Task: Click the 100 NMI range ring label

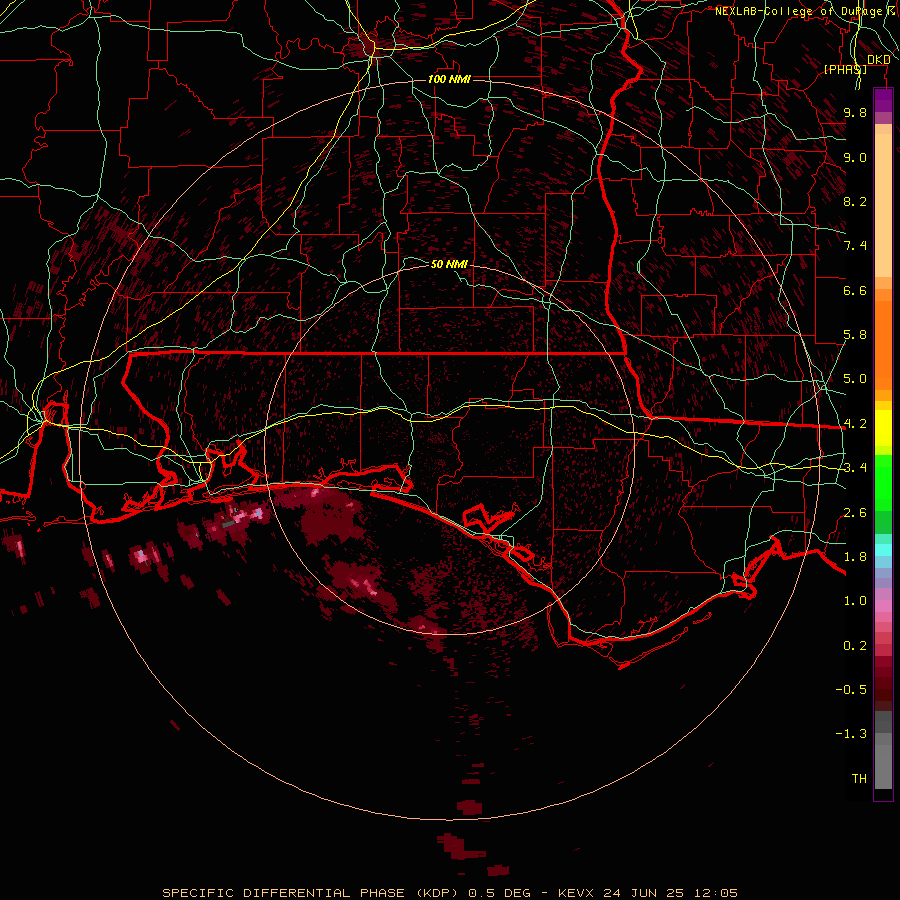Action: coord(449,79)
